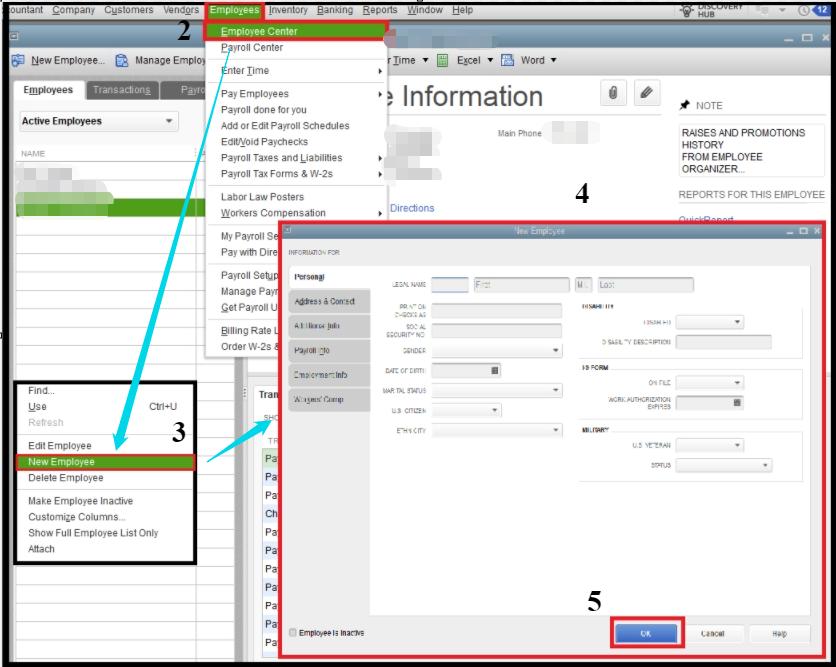Open the Ethnicity dropdown

tap(497, 430)
